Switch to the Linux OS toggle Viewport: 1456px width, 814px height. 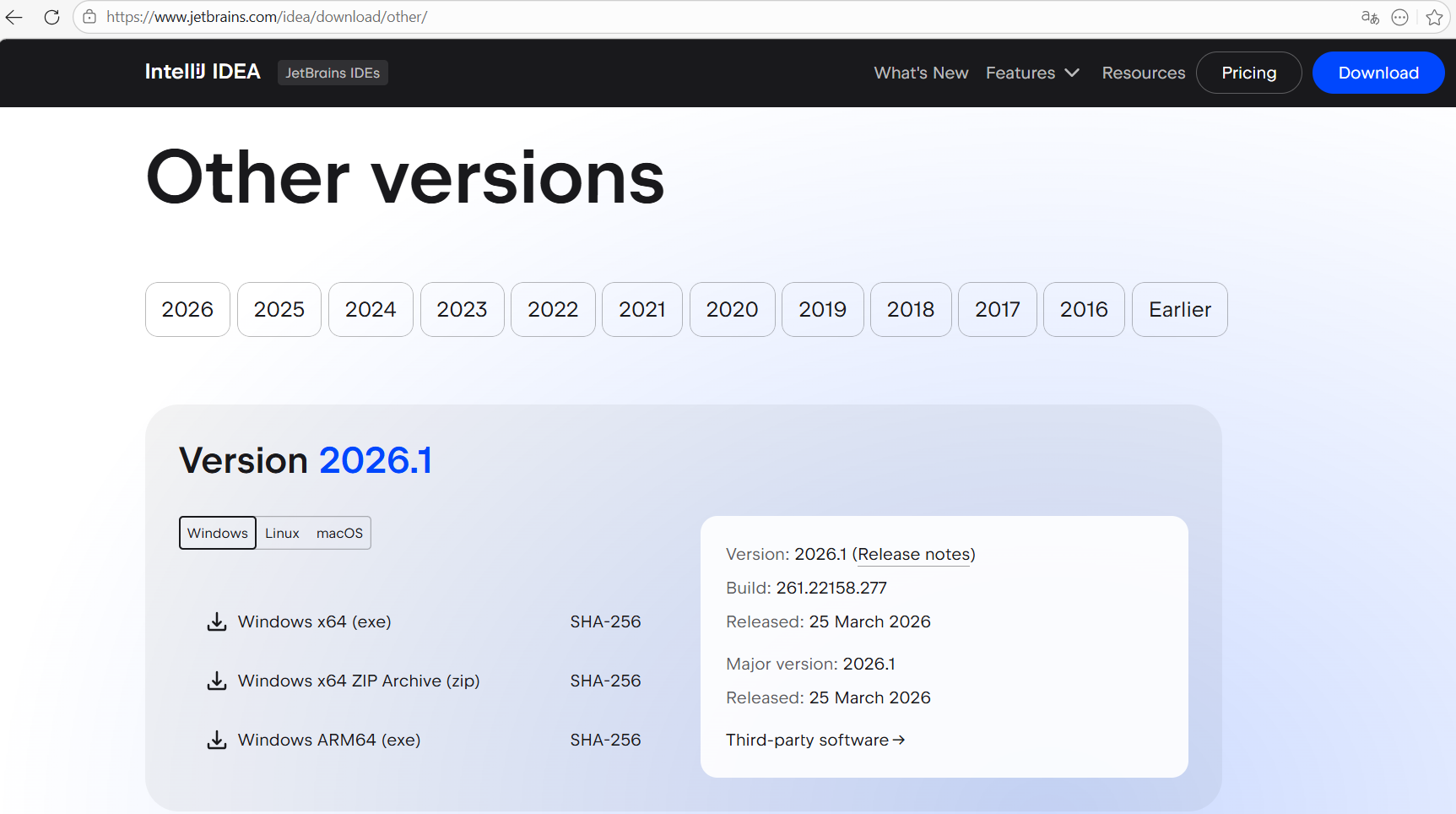pos(282,533)
